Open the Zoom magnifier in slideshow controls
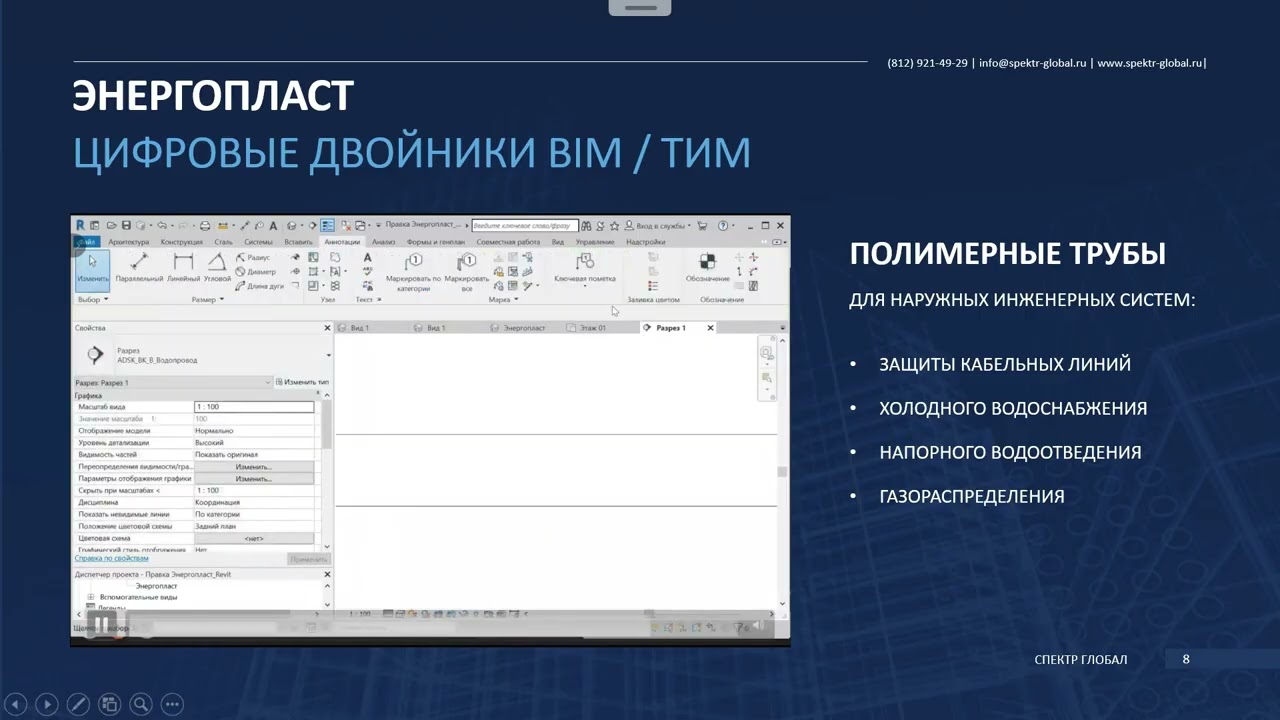 pyautogui.click(x=141, y=704)
